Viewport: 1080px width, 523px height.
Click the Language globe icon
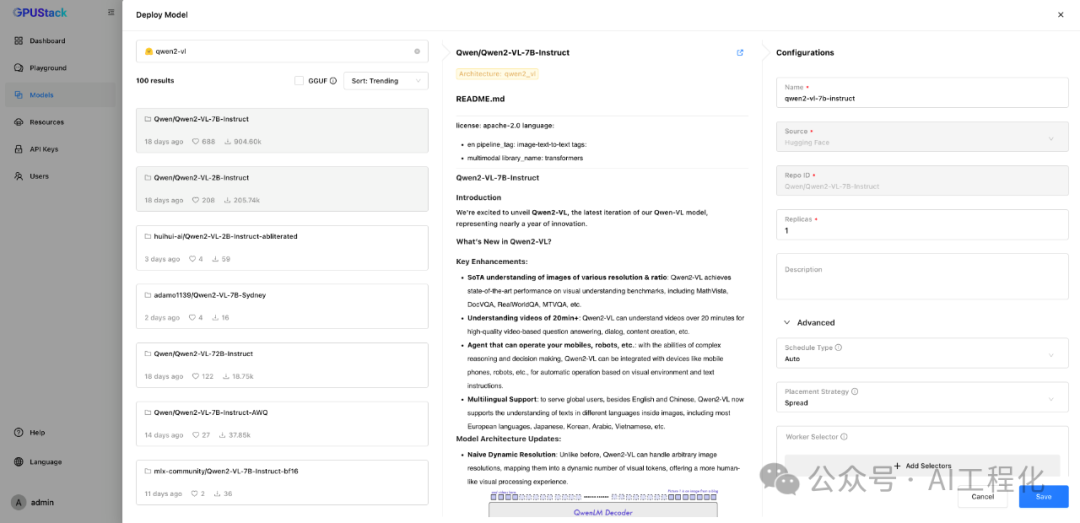(x=19, y=462)
